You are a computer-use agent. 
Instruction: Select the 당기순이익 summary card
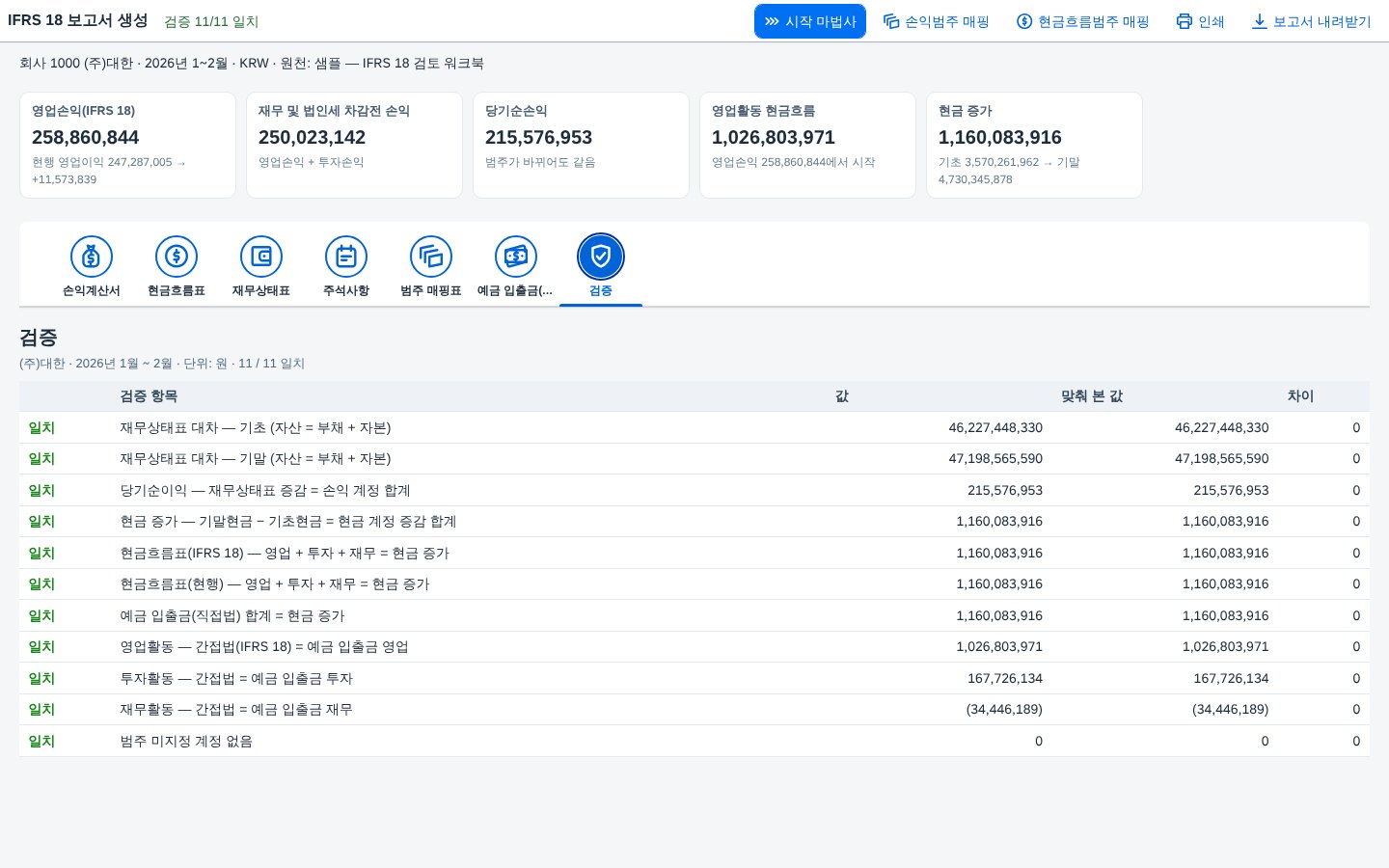click(581, 146)
